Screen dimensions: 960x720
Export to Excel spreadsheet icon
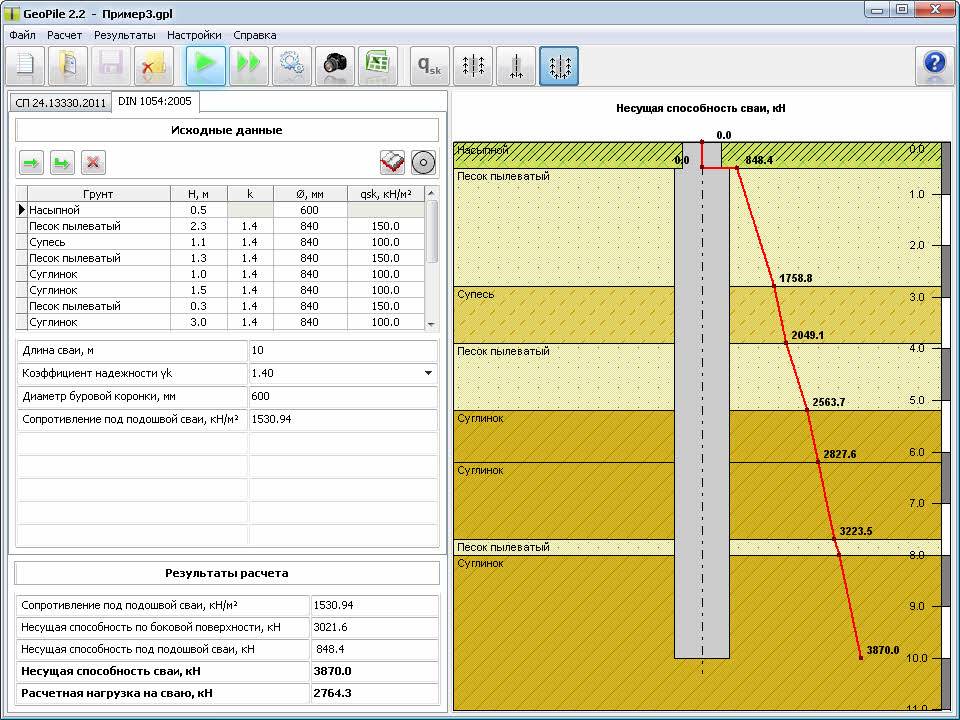pyautogui.click(x=378, y=65)
